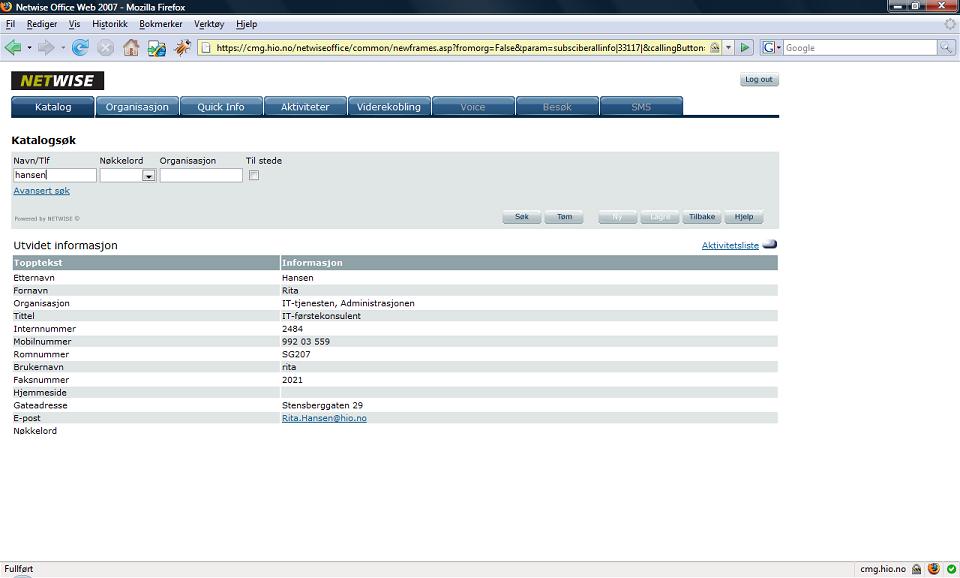Focus the Organisasjon search field
Viewport: 960px width, 578px height.
[x=201, y=175]
